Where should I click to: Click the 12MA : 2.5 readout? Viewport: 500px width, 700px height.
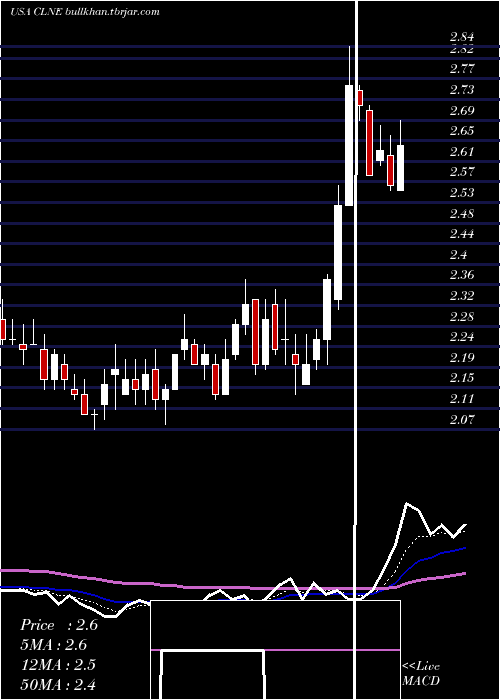click(58, 665)
